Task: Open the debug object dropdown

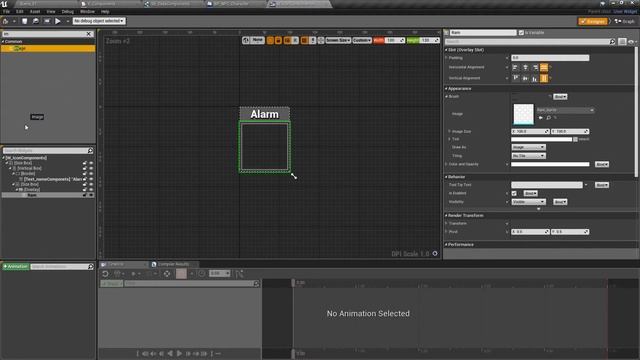Action: point(99,21)
